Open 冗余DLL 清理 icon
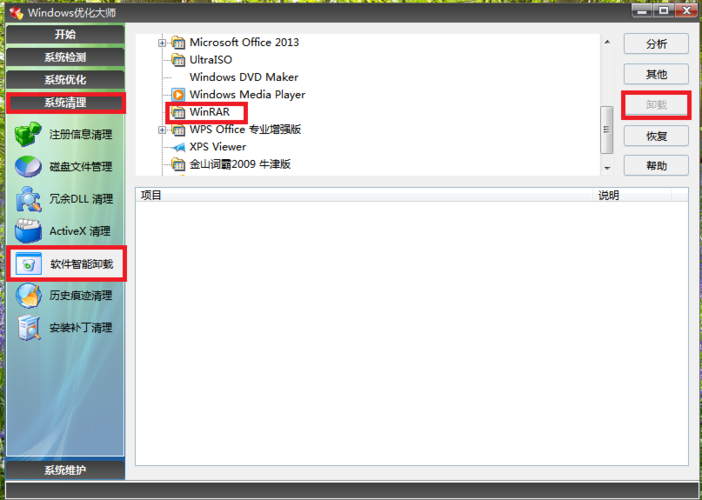702x500 pixels. 28,199
